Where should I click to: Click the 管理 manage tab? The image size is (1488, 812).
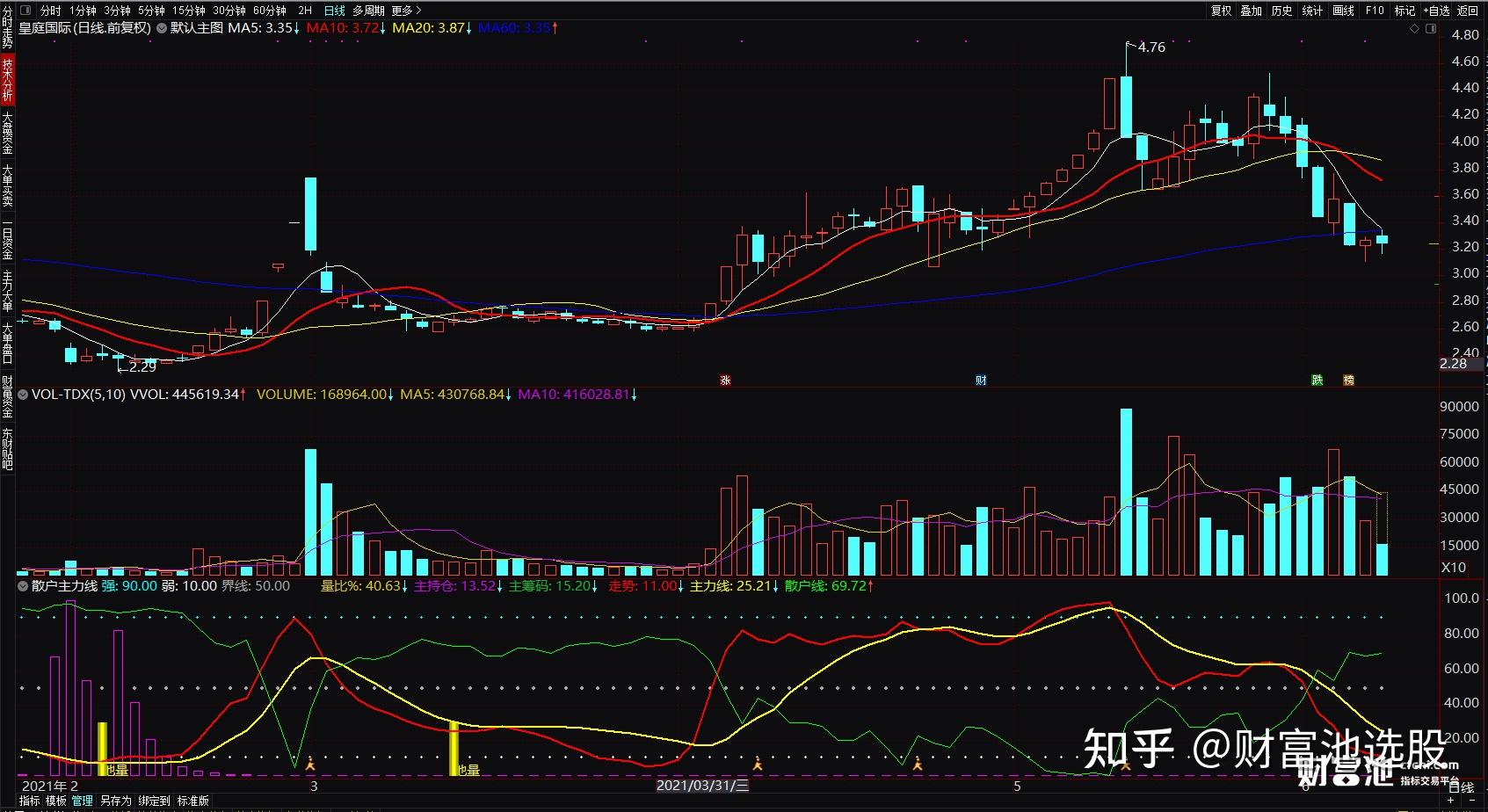pos(83,801)
